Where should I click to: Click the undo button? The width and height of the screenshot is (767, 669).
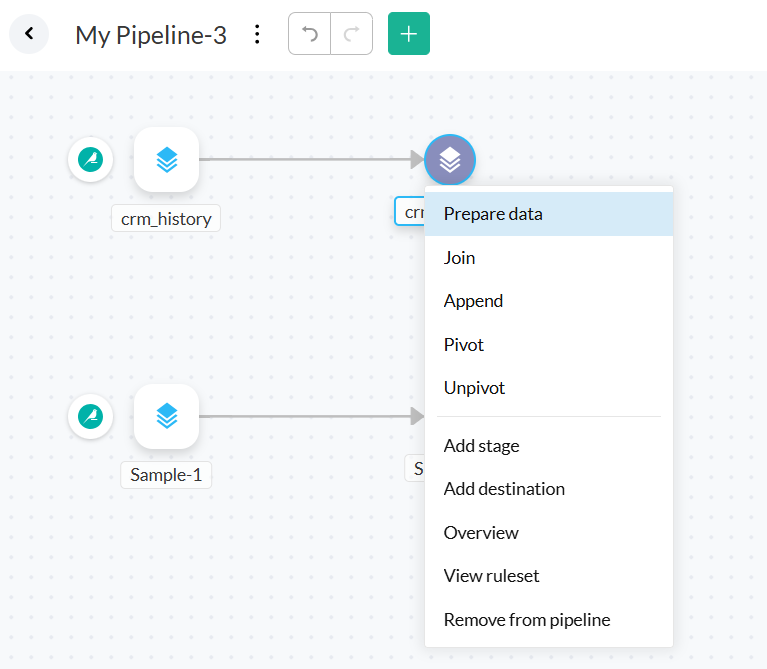[310, 34]
